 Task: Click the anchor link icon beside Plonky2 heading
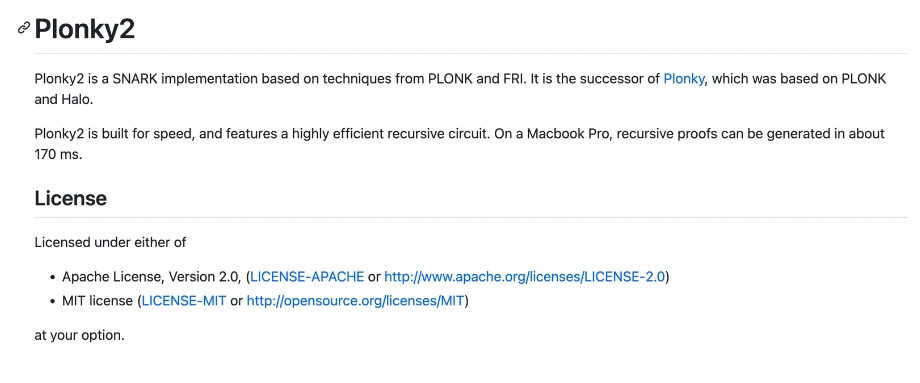click(x=23, y=28)
